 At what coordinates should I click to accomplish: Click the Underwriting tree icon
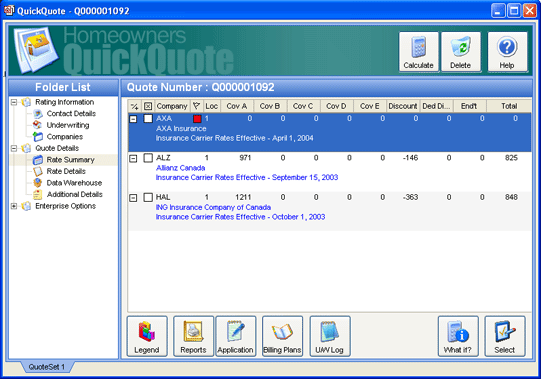coord(37,125)
